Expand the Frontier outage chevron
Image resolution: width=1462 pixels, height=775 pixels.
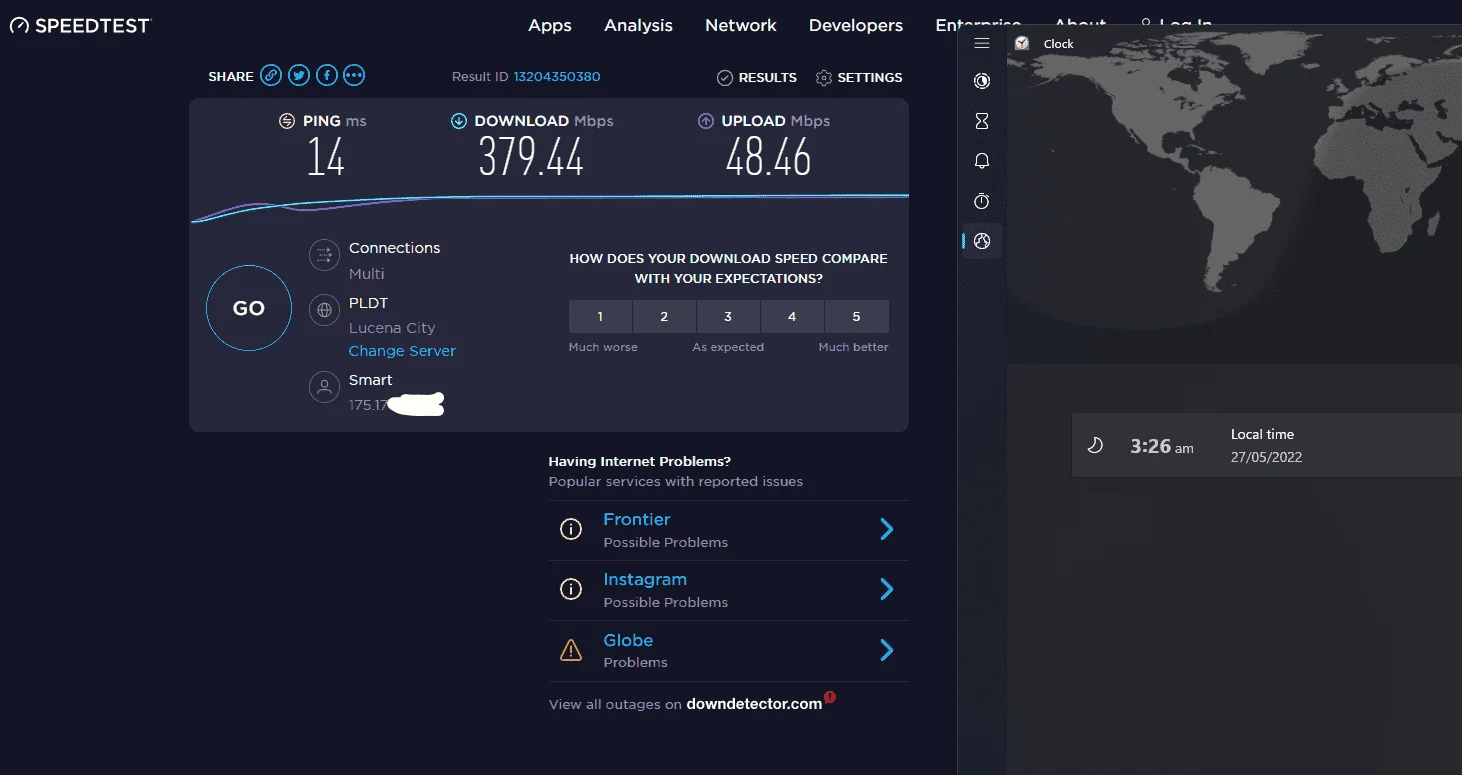click(x=886, y=530)
